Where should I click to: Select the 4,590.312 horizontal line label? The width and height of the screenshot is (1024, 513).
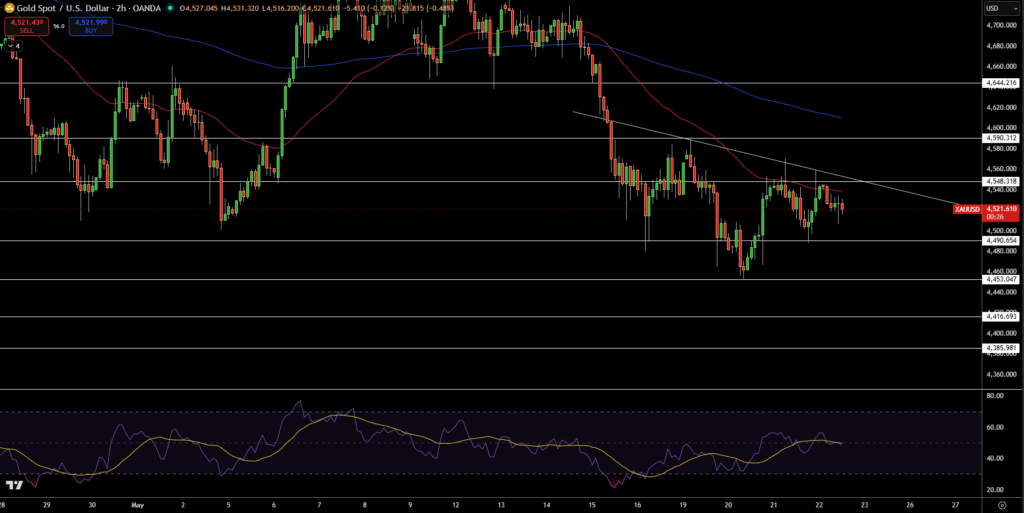tap(1000, 138)
